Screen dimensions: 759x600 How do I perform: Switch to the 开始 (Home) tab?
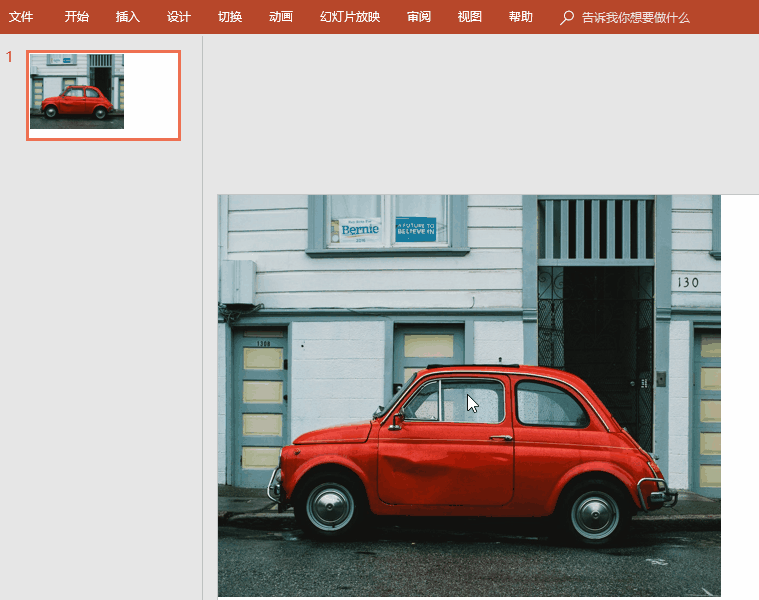click(76, 17)
